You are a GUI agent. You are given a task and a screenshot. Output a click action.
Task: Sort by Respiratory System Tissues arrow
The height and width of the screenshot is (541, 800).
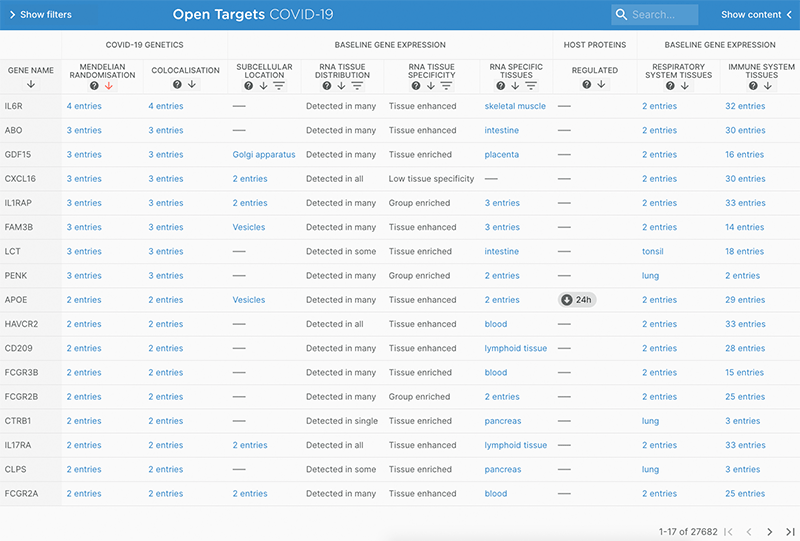point(685,86)
